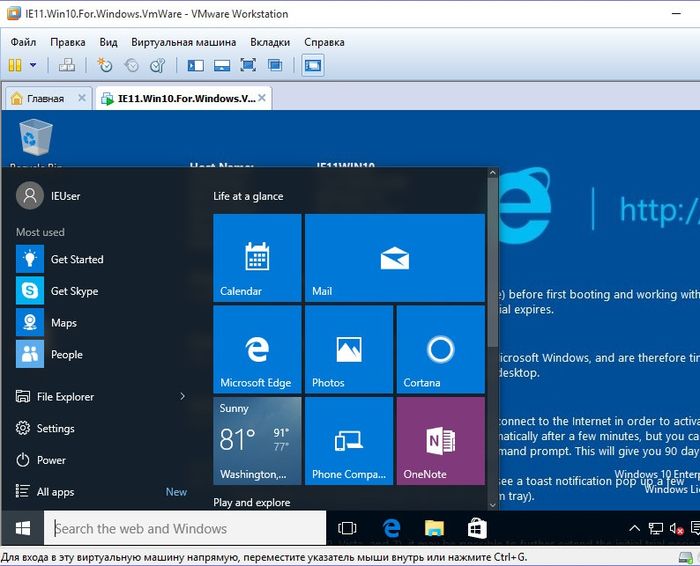
Task: Open Task View on the taskbar
Action: tap(347, 528)
